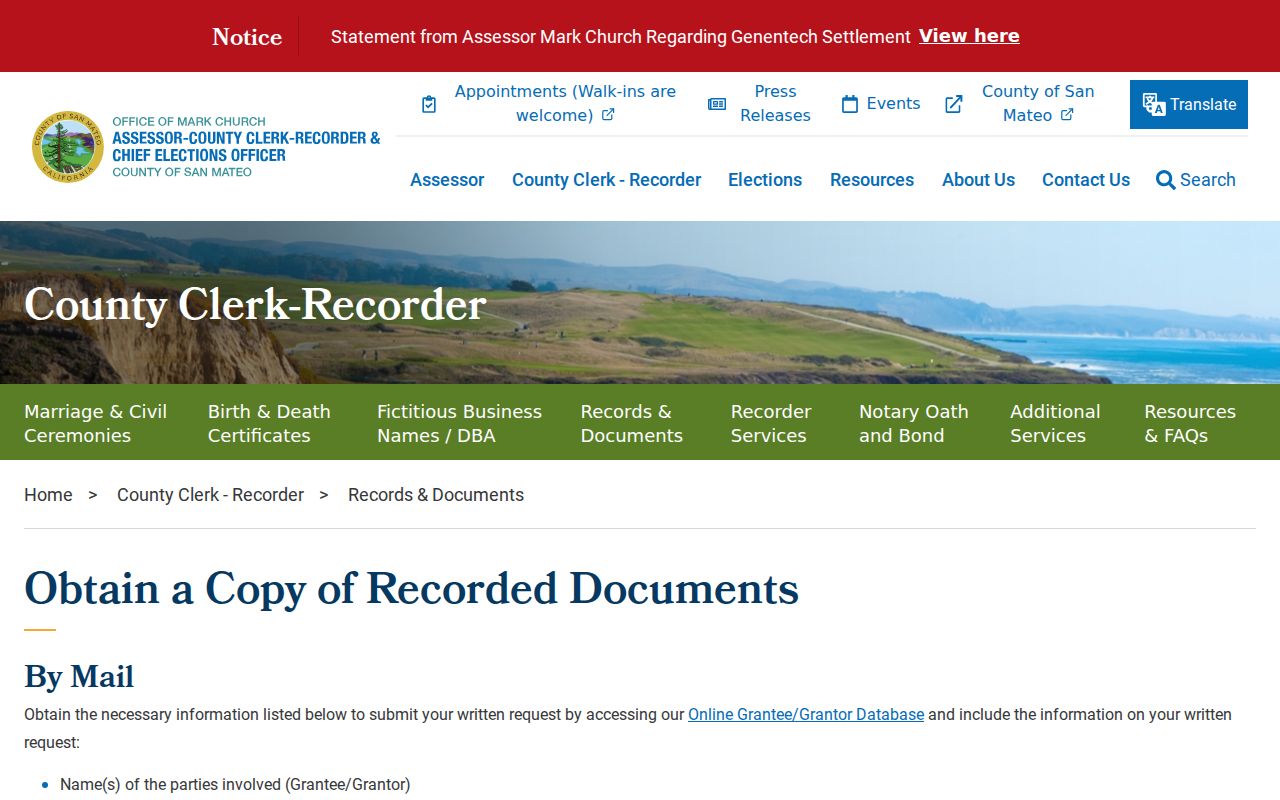Select Resources & FAQs tab

pos(1190,423)
